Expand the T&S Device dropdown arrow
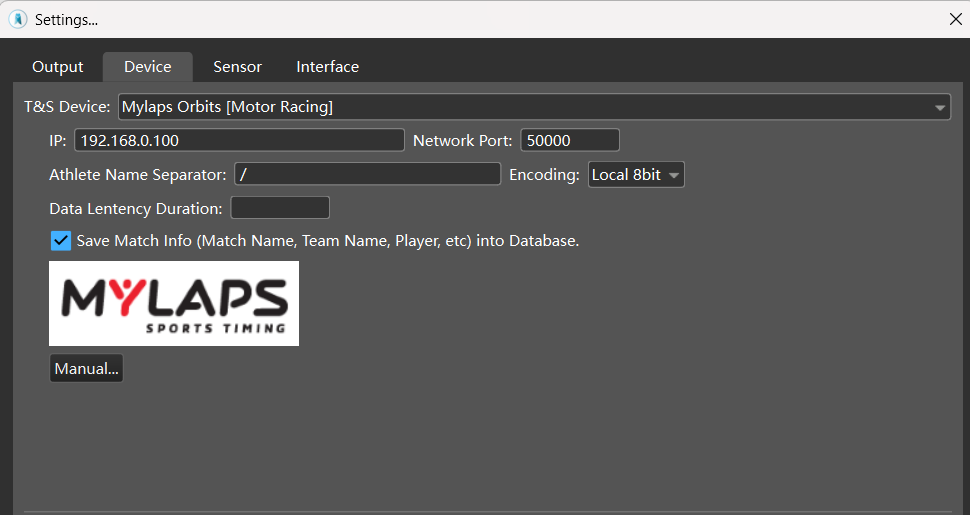The height and width of the screenshot is (515, 970). (x=940, y=107)
